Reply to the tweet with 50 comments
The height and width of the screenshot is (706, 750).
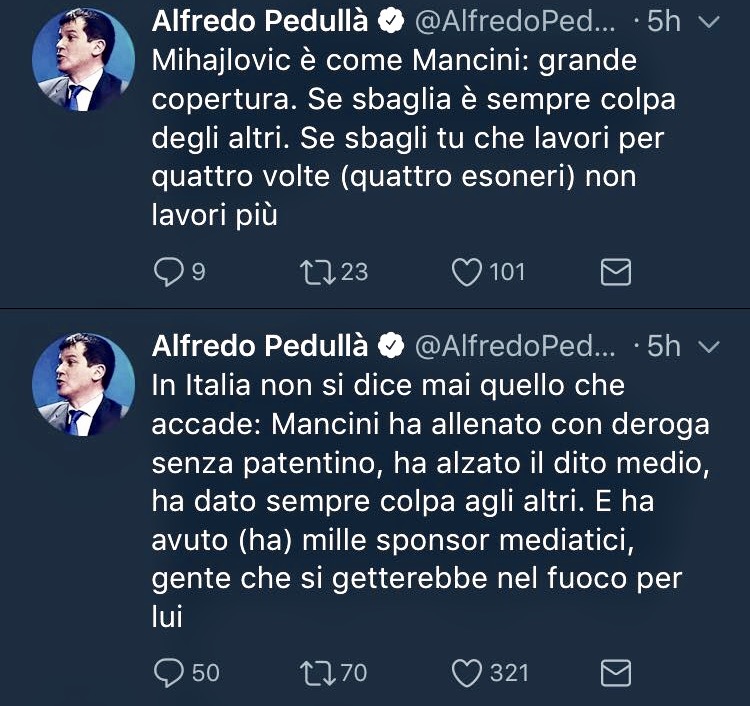point(168,673)
